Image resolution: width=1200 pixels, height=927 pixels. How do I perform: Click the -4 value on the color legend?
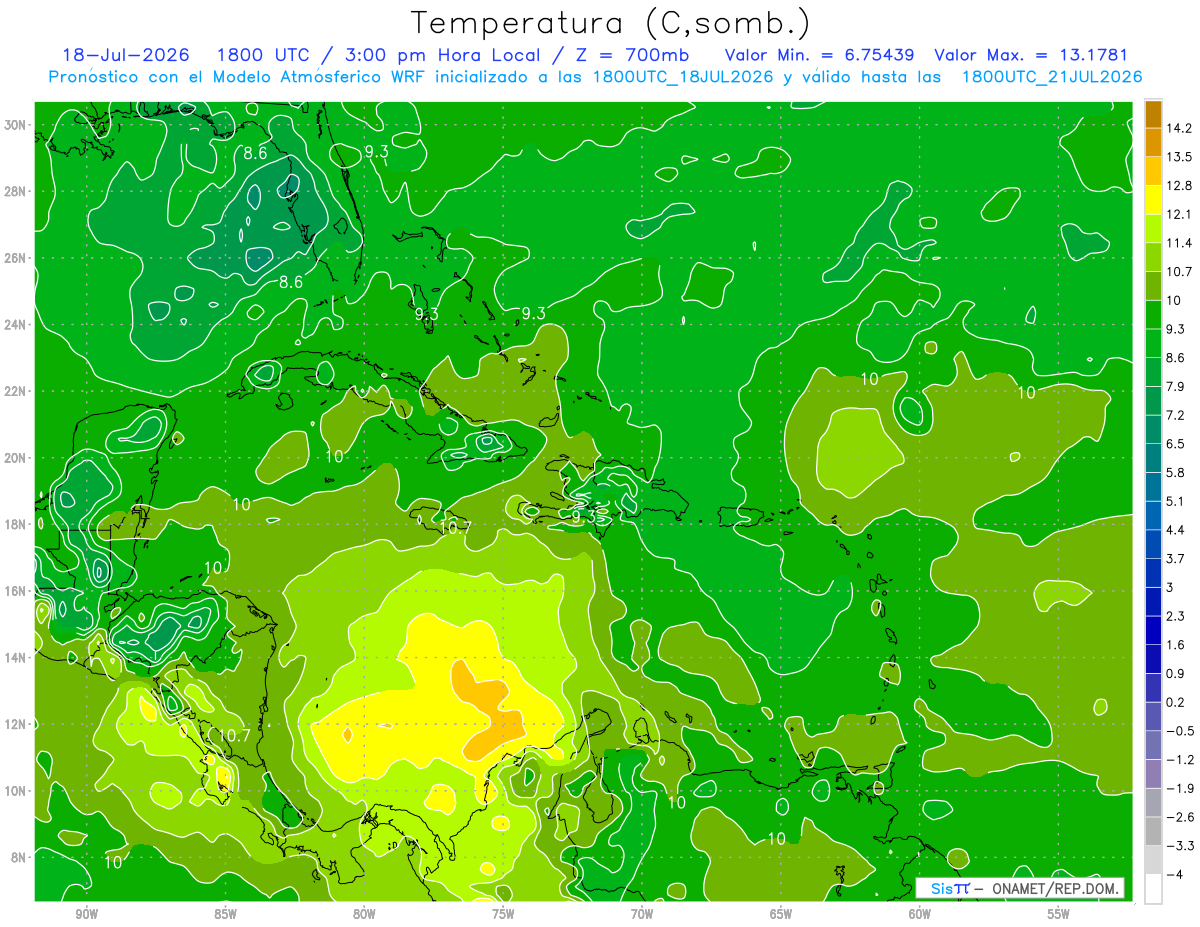pos(1174,874)
